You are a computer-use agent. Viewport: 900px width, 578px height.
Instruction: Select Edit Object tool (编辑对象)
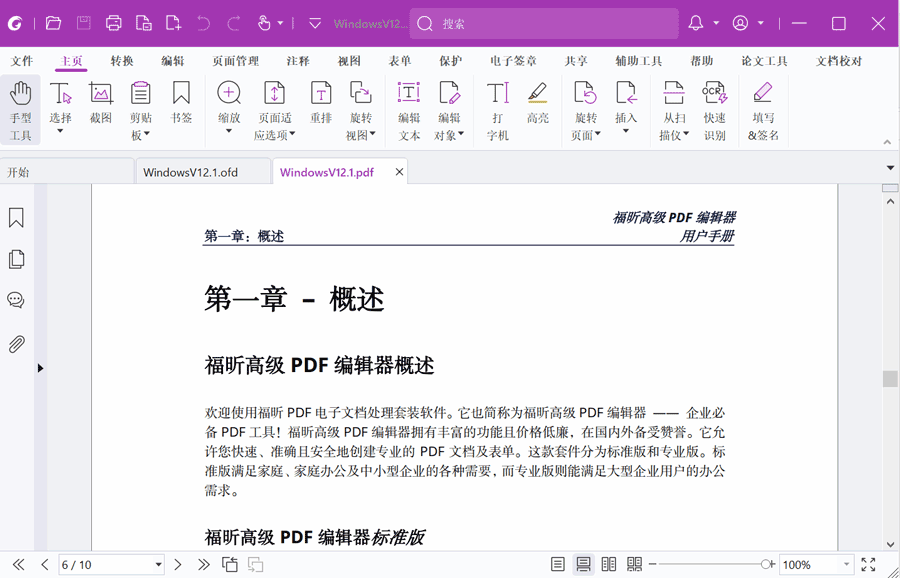pos(449,110)
